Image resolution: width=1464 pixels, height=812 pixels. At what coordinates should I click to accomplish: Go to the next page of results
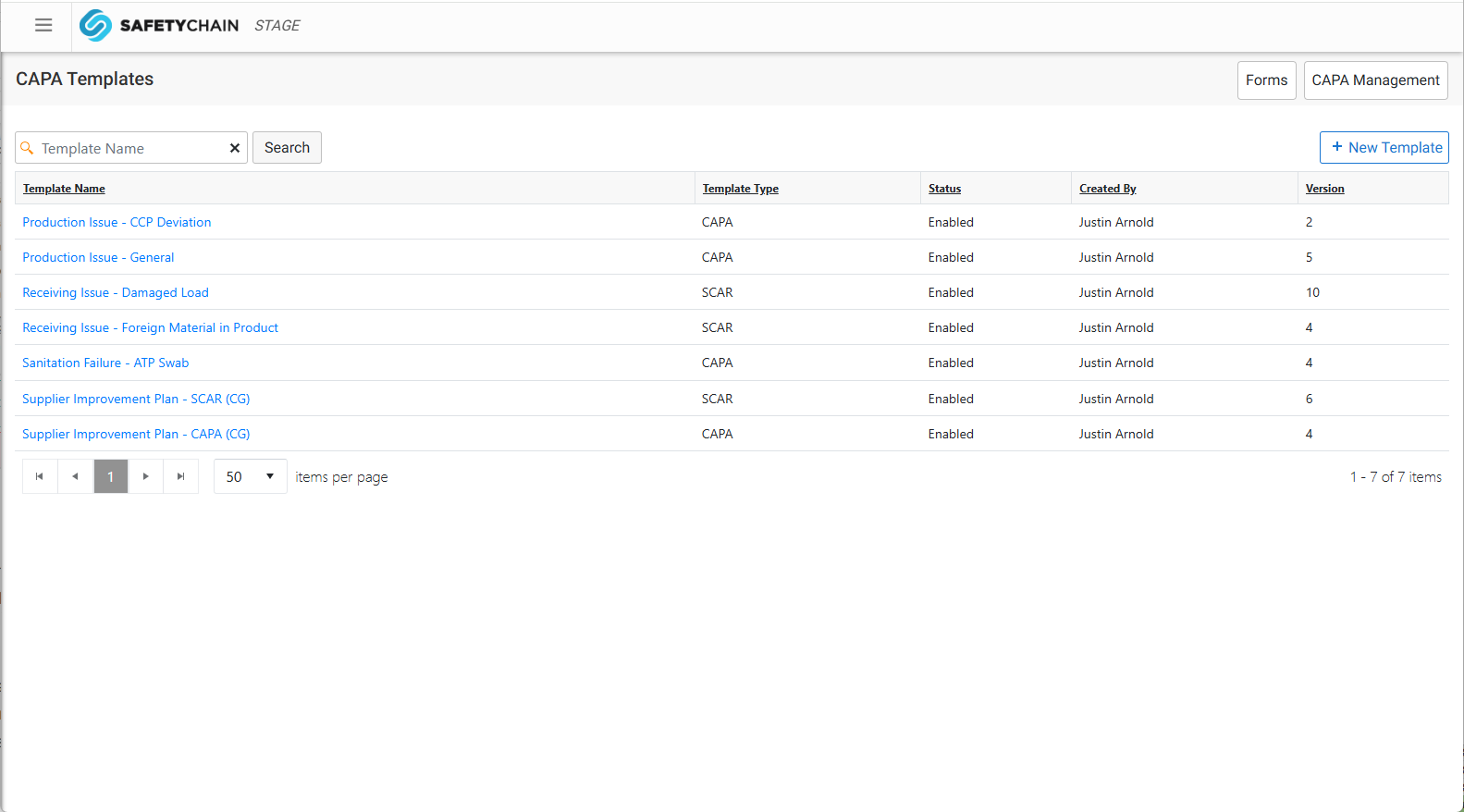[145, 476]
